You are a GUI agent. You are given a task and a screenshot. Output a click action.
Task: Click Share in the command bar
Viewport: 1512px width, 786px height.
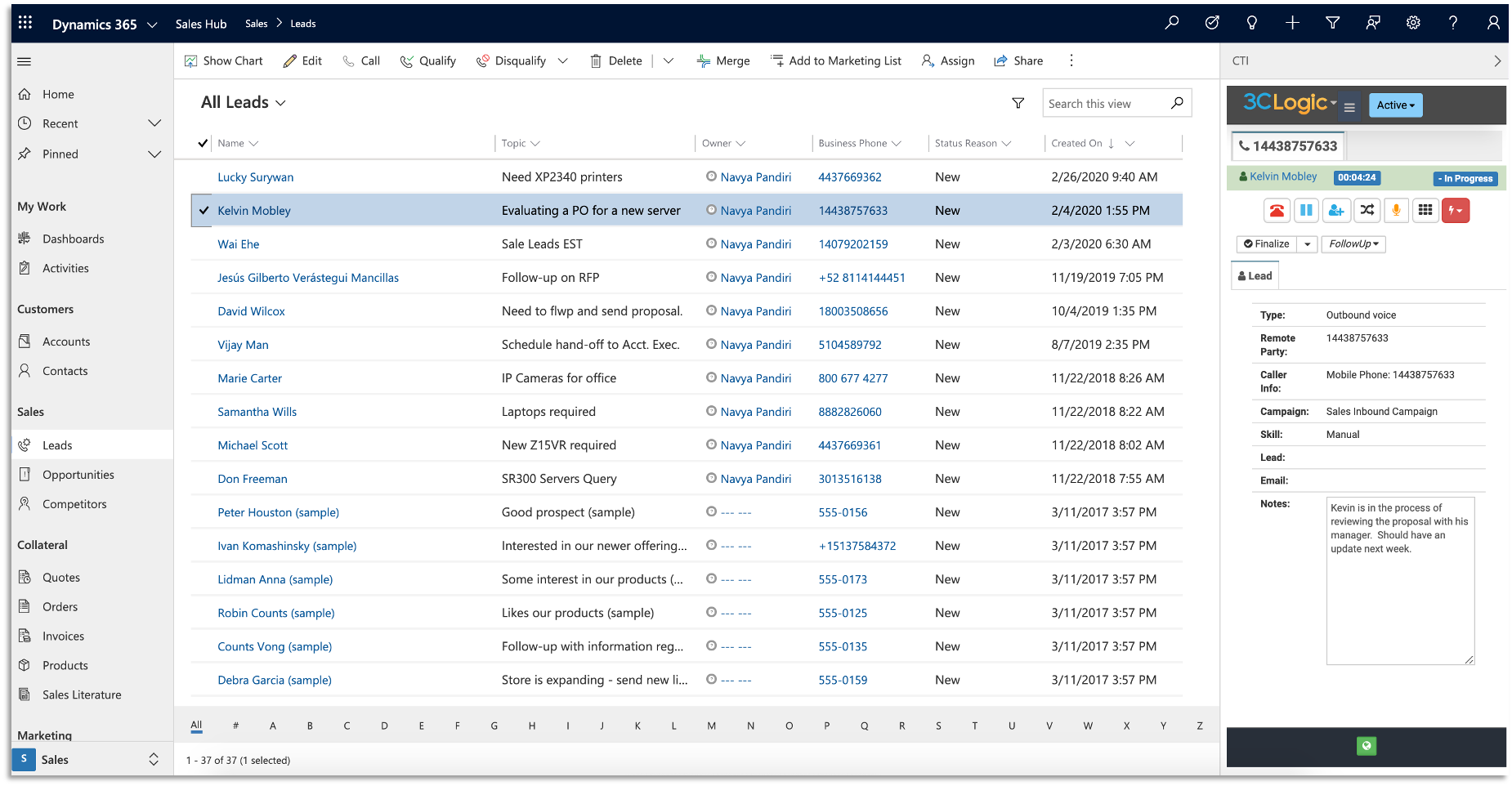point(1018,60)
